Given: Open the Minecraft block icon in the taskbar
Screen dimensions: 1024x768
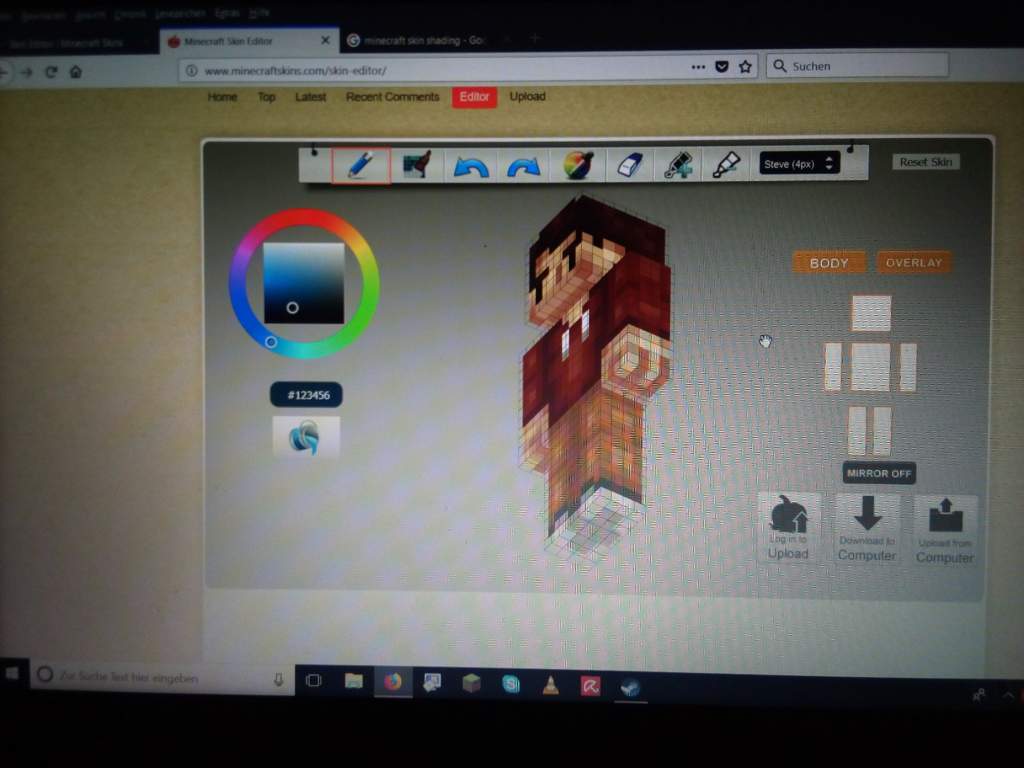Looking at the screenshot, I should point(471,684).
